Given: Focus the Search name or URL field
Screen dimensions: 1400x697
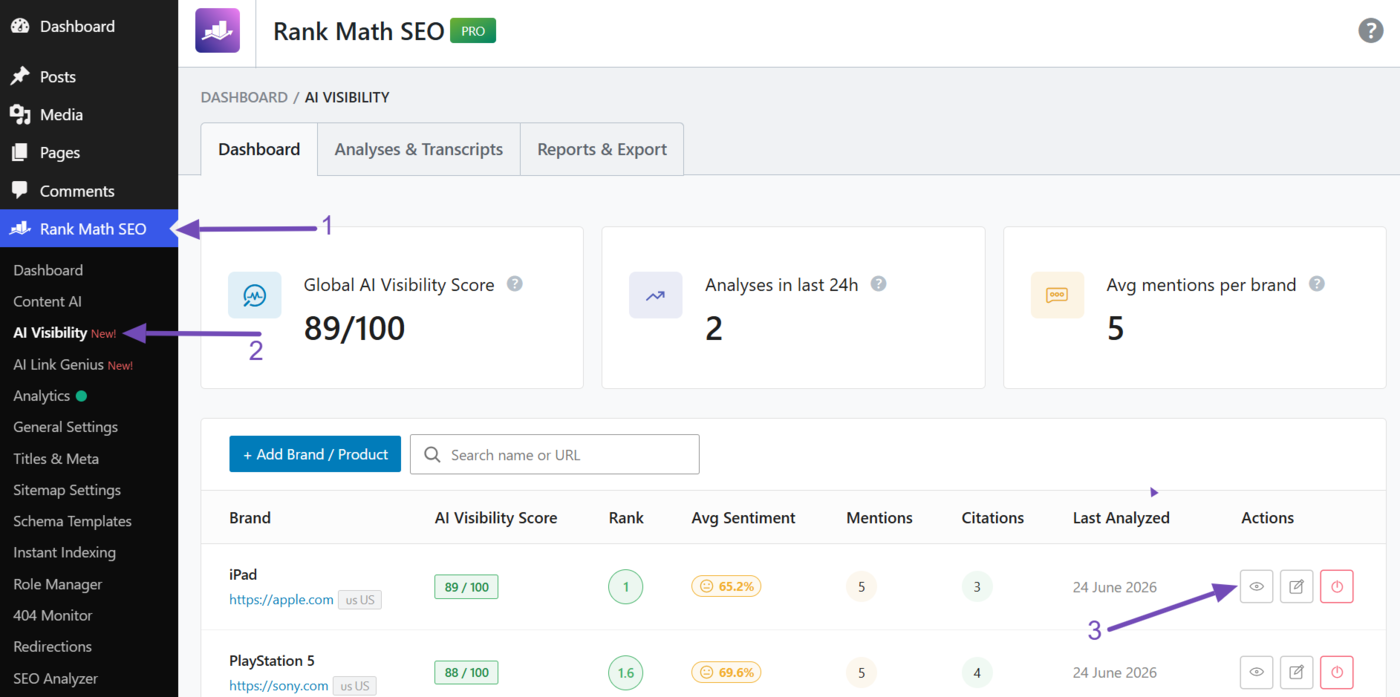Looking at the screenshot, I should point(555,454).
